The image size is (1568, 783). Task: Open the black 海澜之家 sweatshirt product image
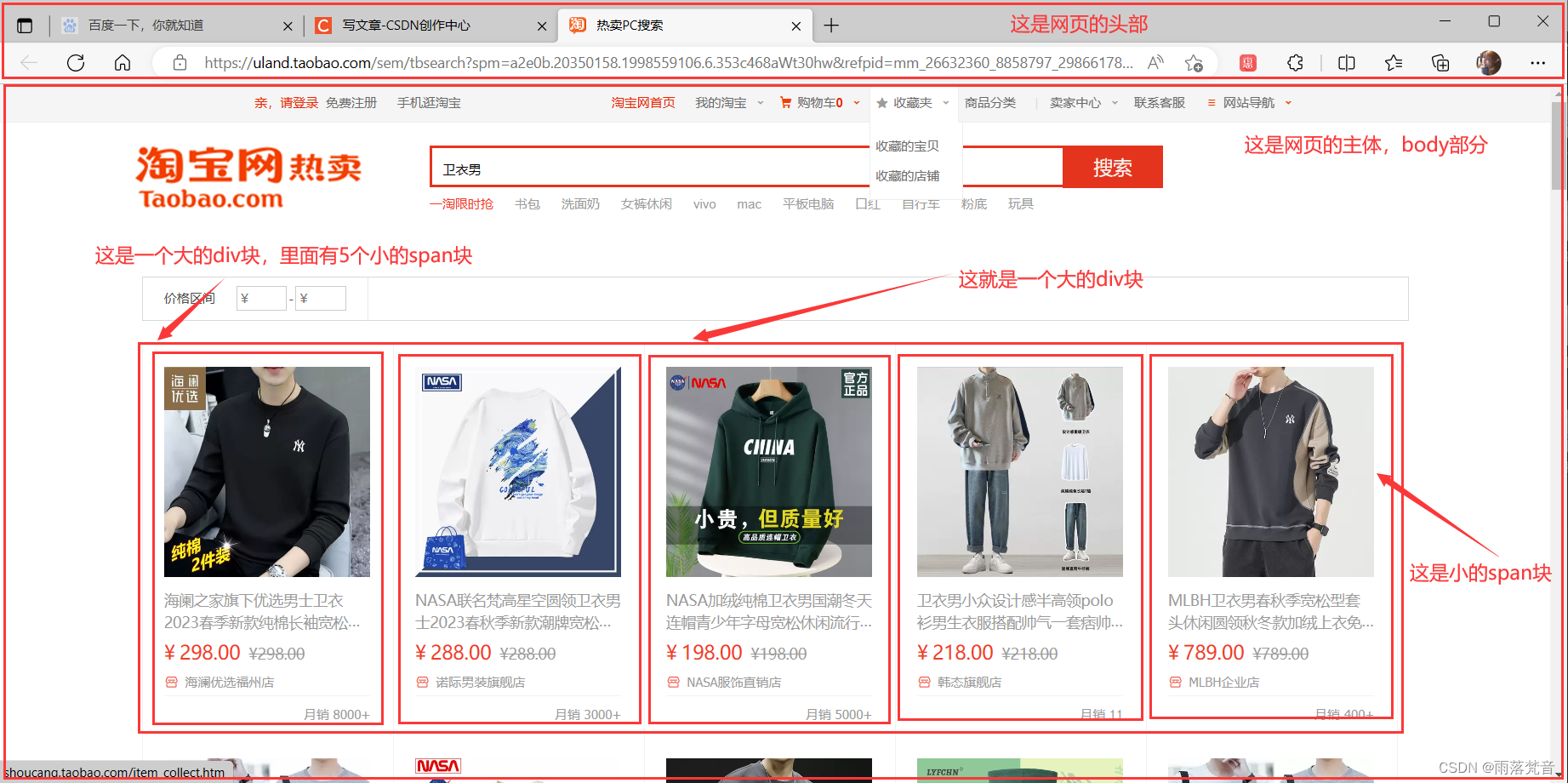click(267, 472)
